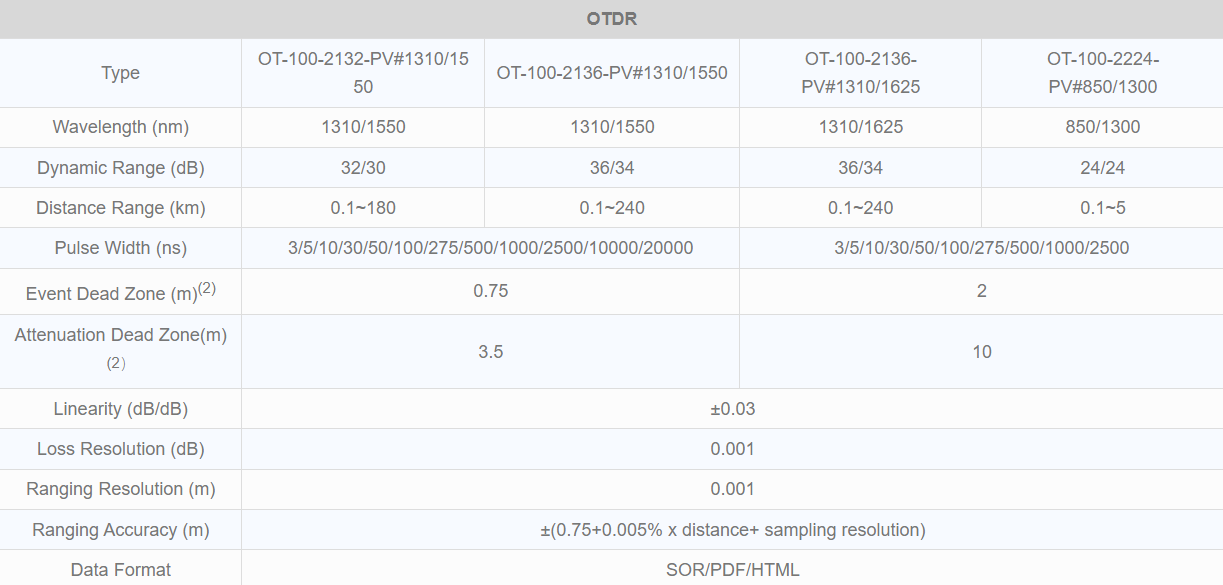The height and width of the screenshot is (585, 1223).
Task: Click the OT-100-2136-PV#1310/1625 model heading
Action: pos(860,73)
